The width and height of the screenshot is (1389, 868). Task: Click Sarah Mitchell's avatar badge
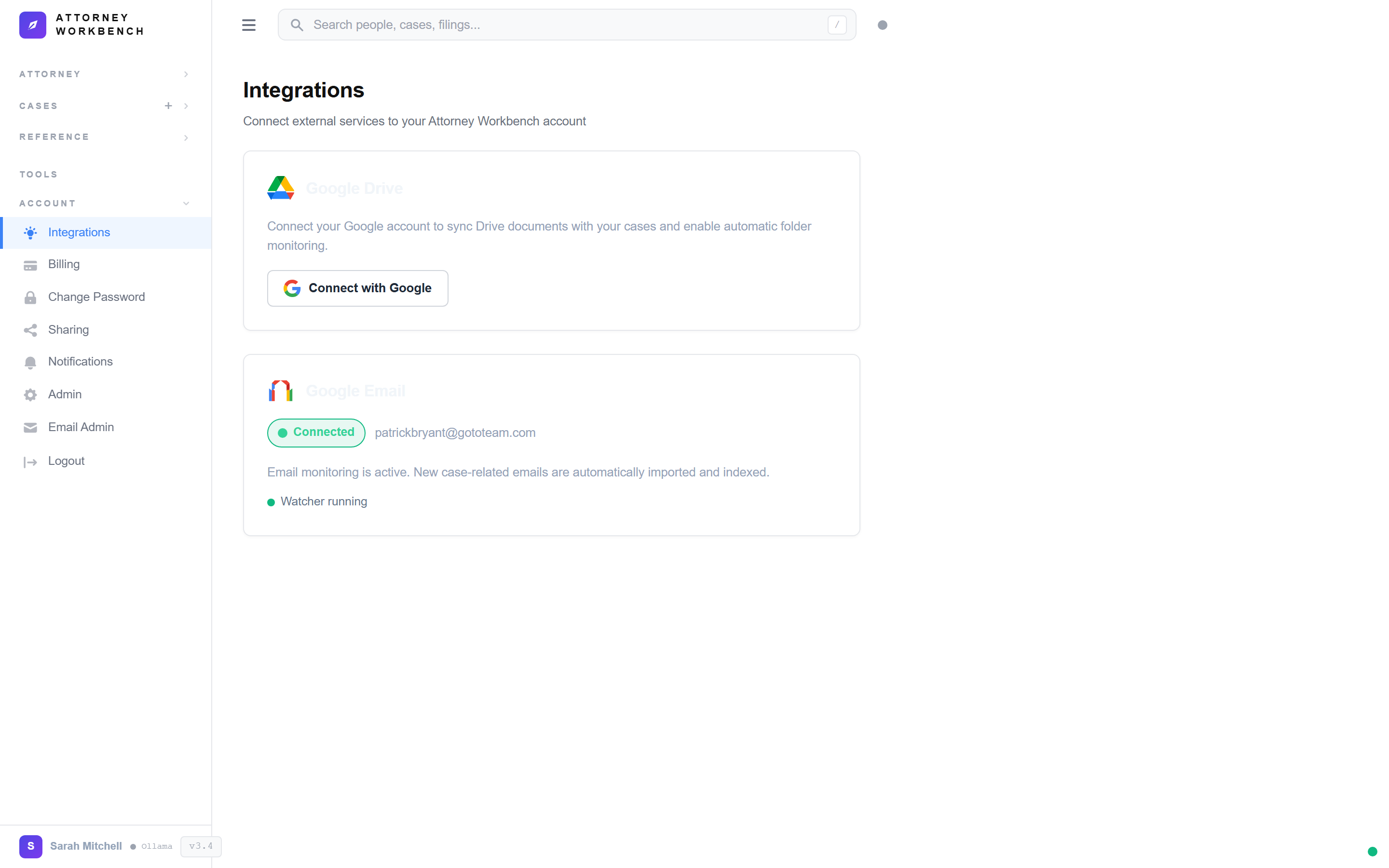pyautogui.click(x=31, y=846)
